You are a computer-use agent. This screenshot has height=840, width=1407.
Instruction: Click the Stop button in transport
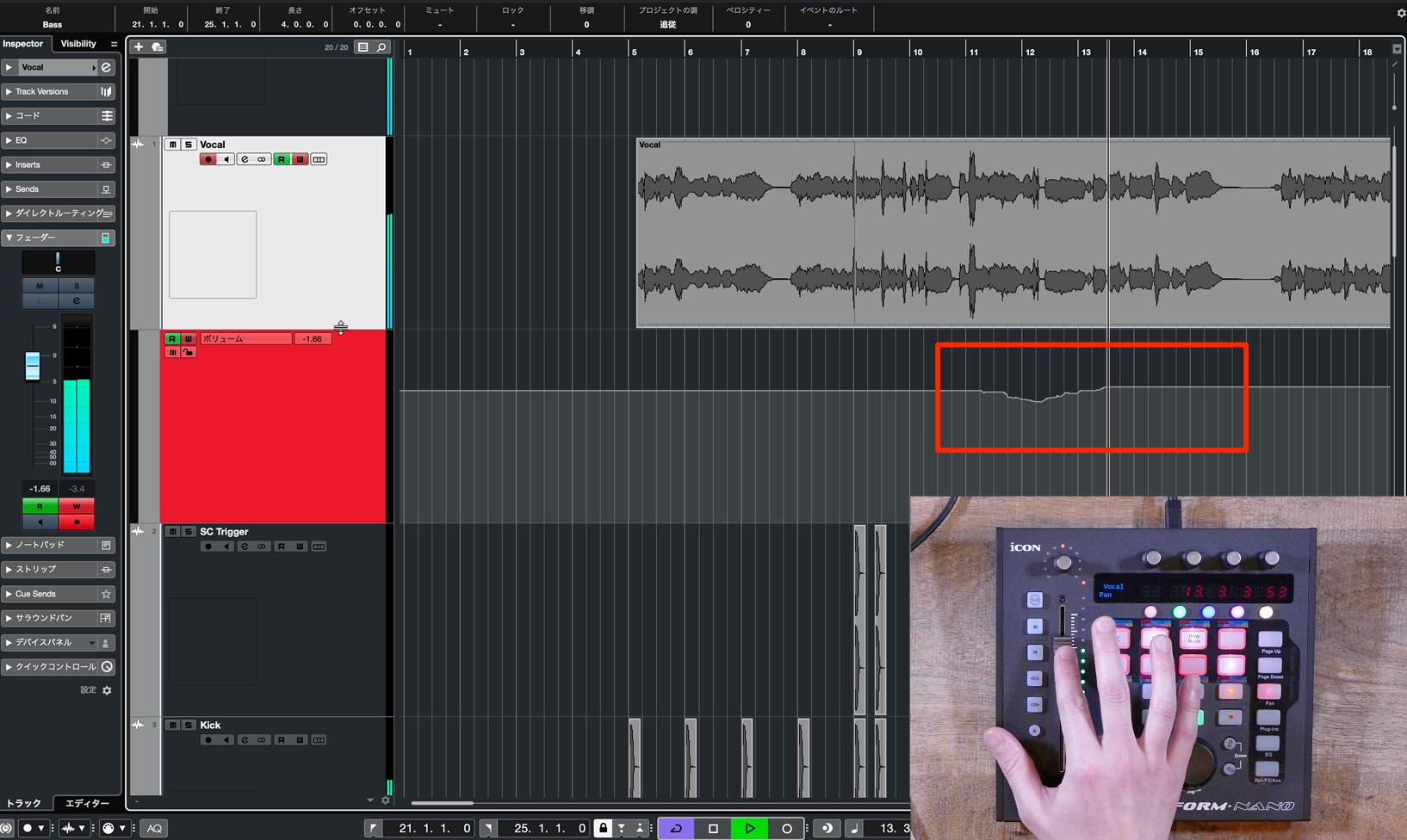[x=713, y=829]
